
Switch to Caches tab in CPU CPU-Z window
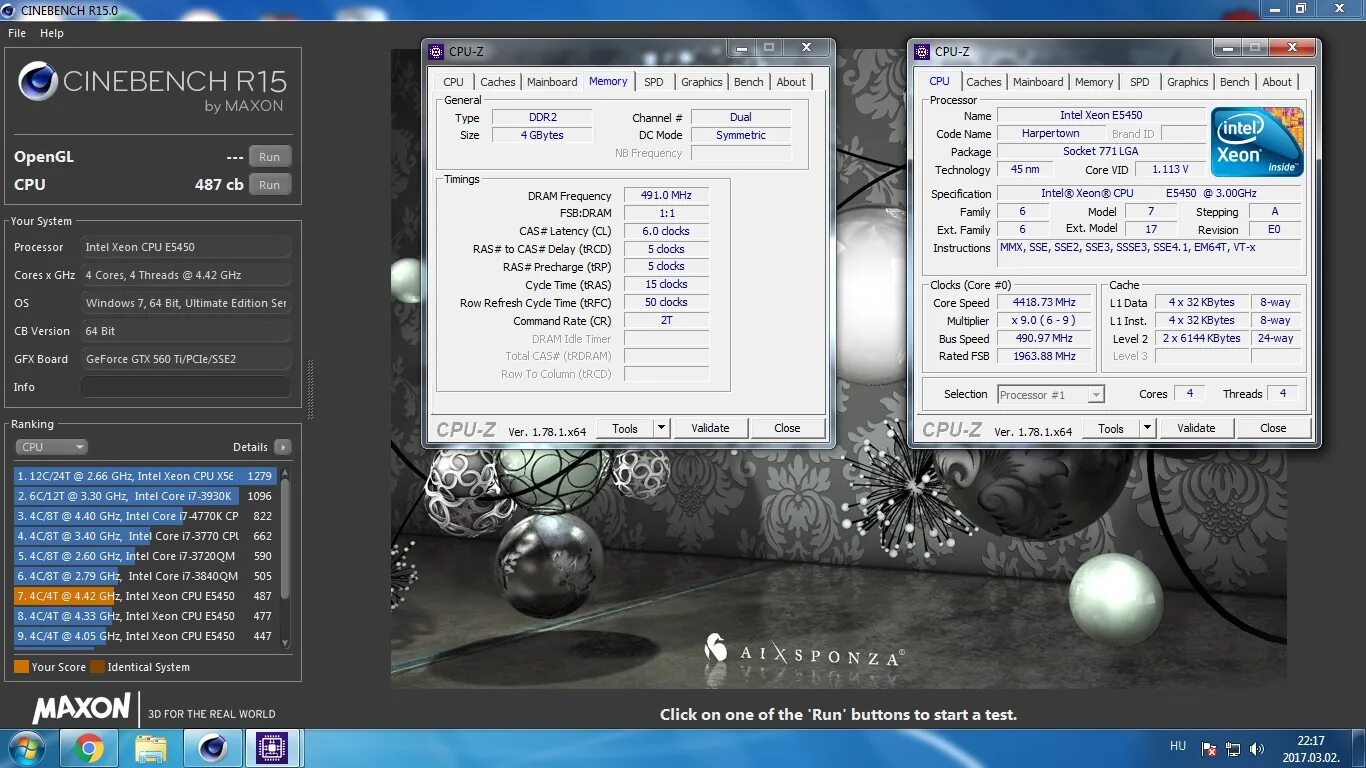(x=983, y=82)
